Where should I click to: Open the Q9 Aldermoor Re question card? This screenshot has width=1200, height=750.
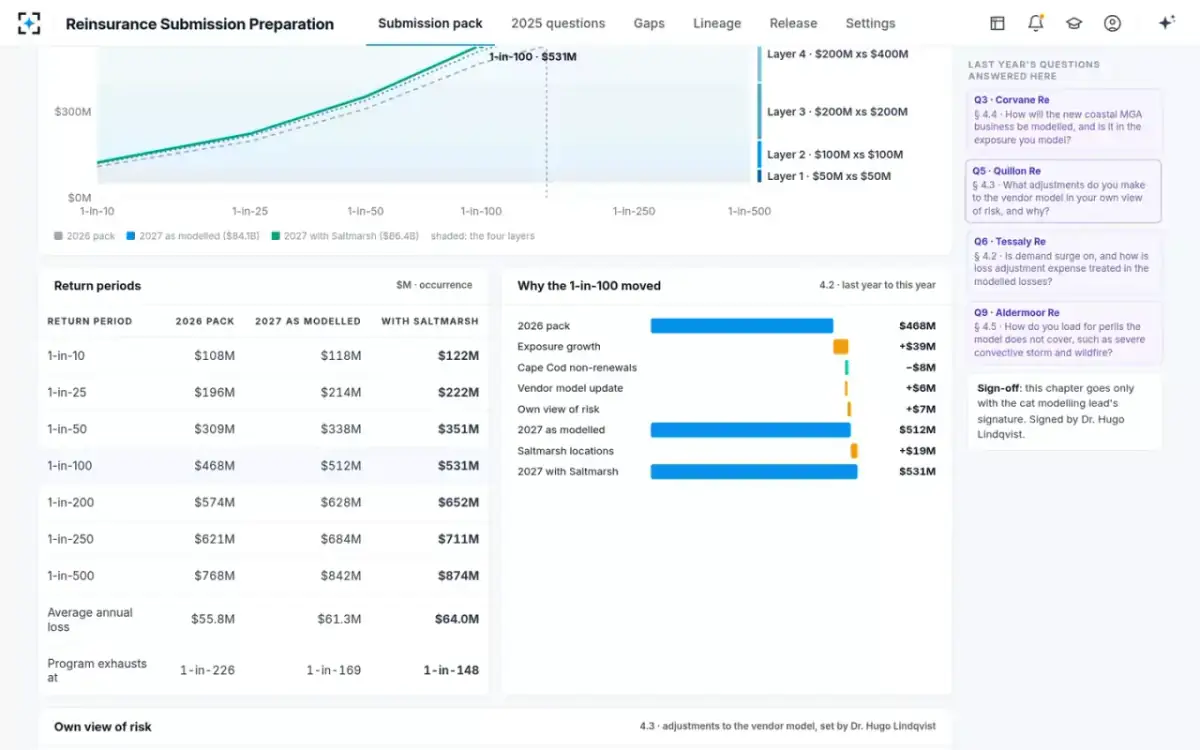(1064, 333)
